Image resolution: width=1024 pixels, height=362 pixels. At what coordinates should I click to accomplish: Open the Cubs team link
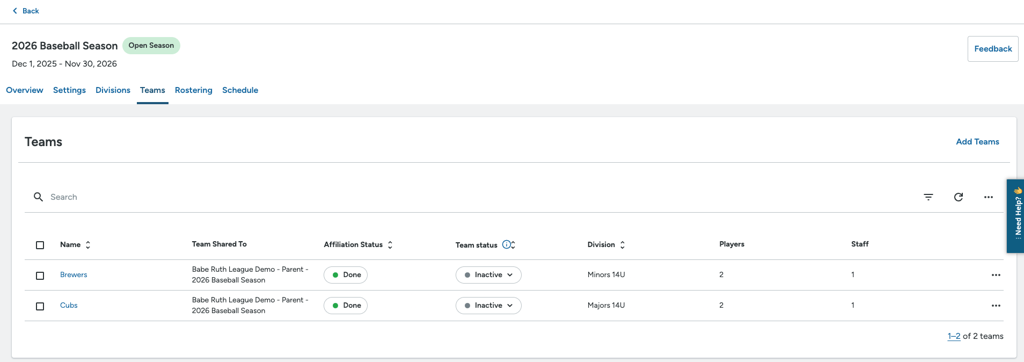point(69,305)
